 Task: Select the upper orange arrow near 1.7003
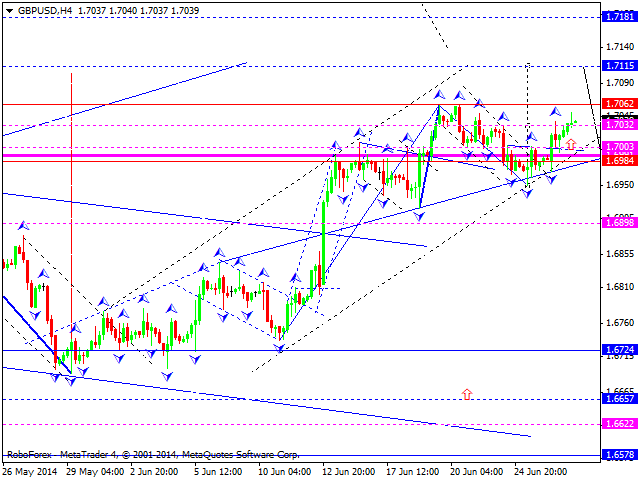[x=570, y=144]
